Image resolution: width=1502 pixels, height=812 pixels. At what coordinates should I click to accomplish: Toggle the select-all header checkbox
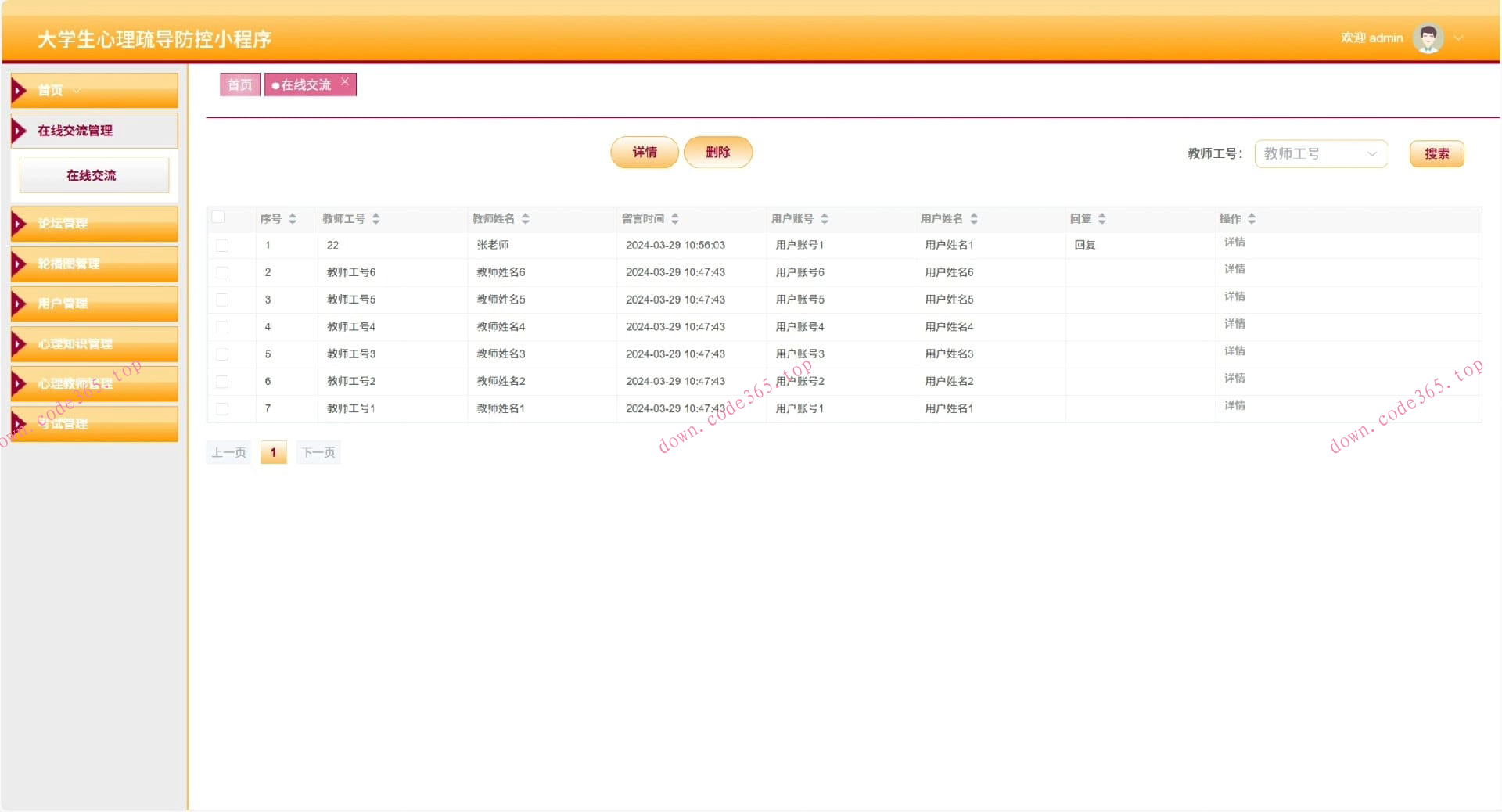coord(218,217)
